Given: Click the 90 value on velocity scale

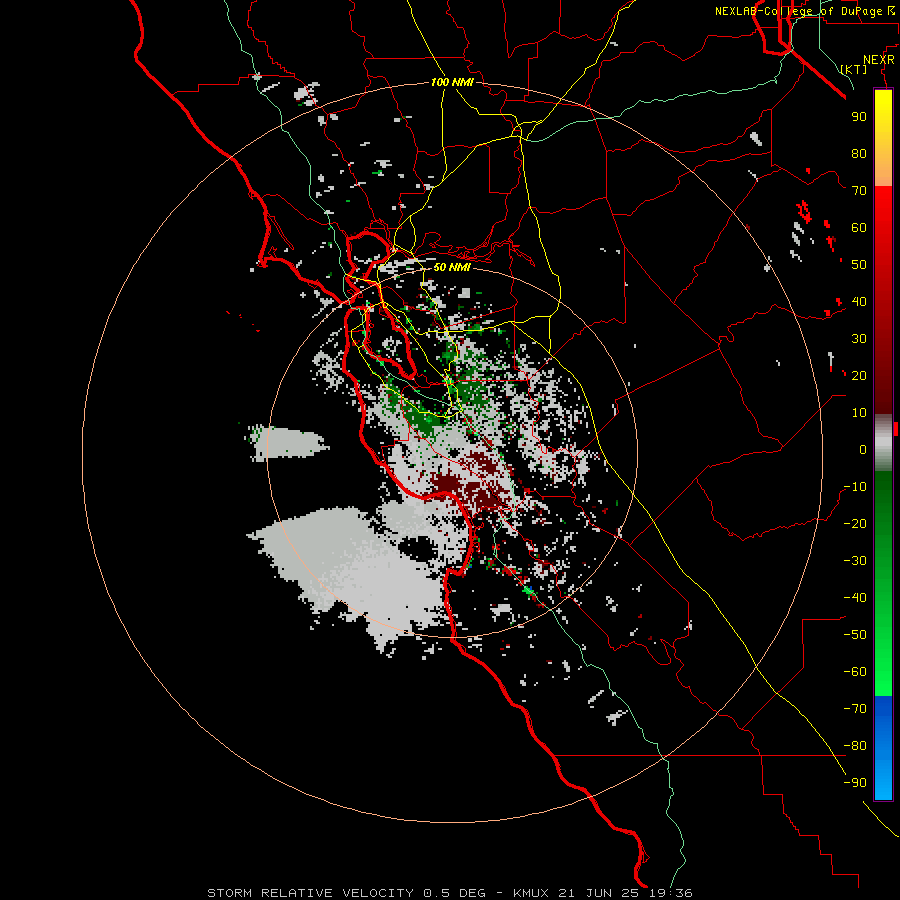Looking at the screenshot, I should tap(859, 117).
